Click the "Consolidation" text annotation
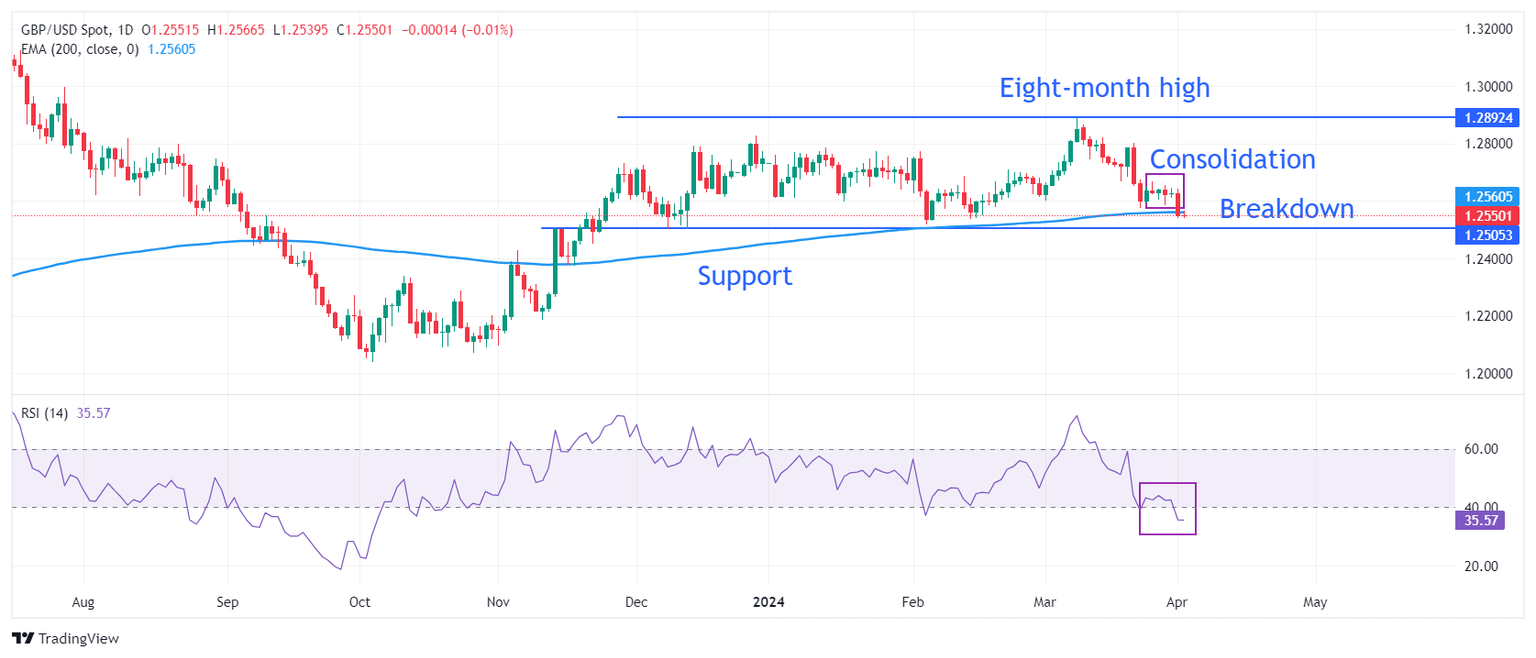 [x=1232, y=159]
